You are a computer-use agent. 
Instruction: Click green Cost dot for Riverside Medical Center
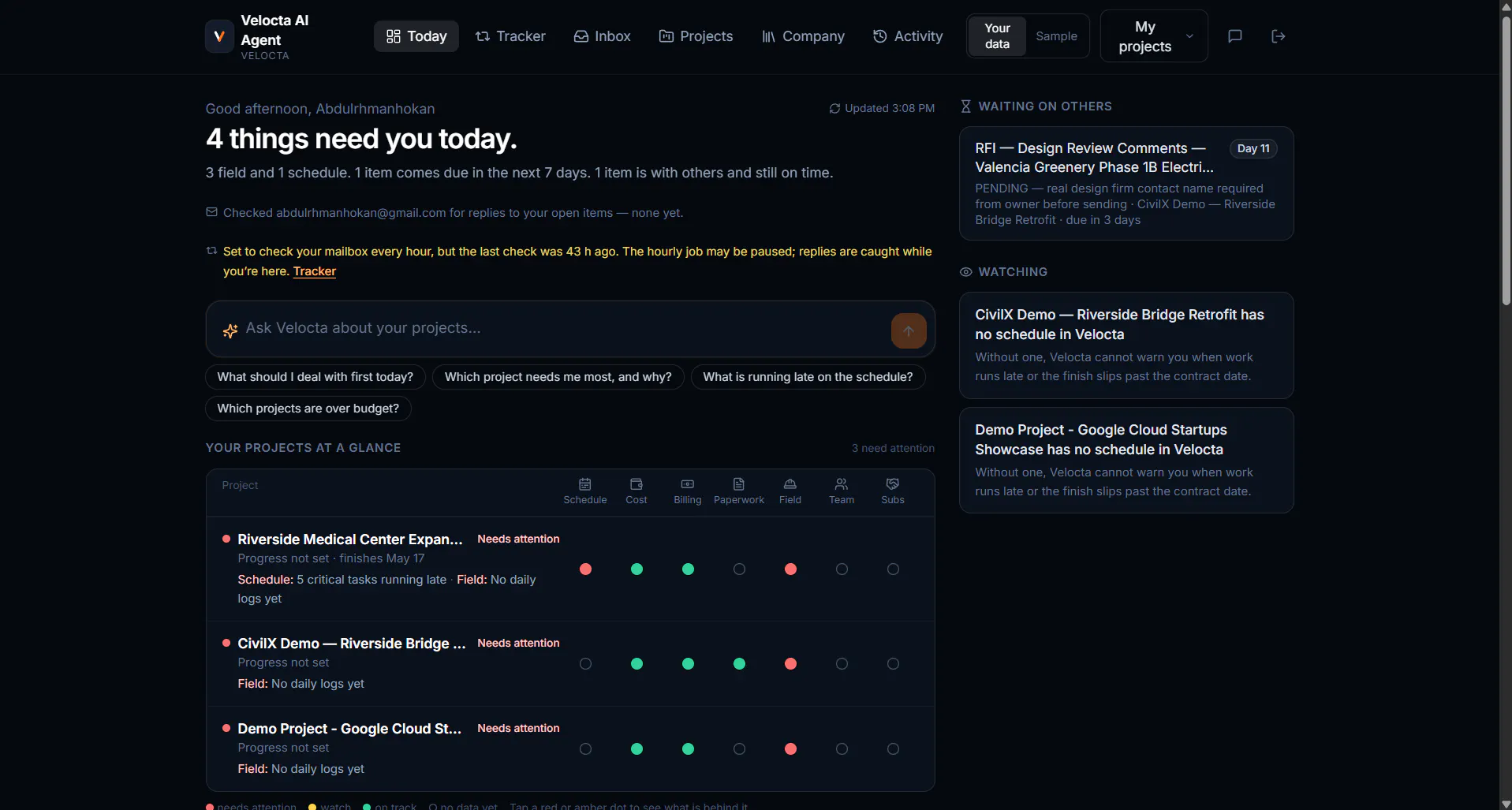pyautogui.click(x=637, y=569)
